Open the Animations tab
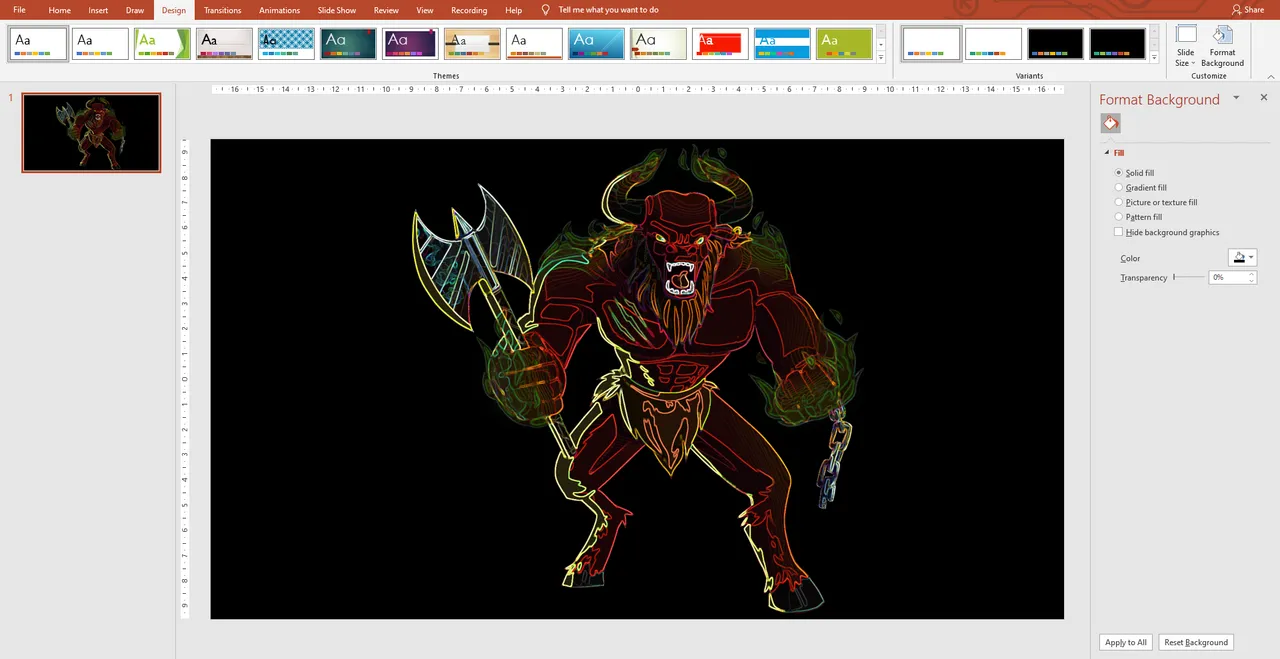The width and height of the screenshot is (1280, 659). point(279,10)
